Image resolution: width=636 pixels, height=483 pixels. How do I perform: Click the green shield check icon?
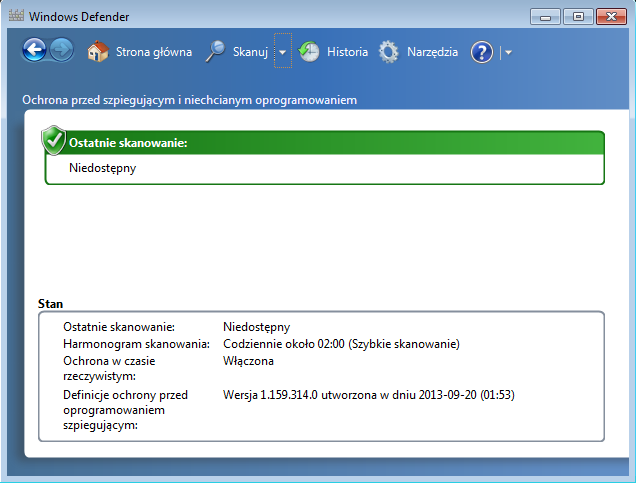[54, 140]
